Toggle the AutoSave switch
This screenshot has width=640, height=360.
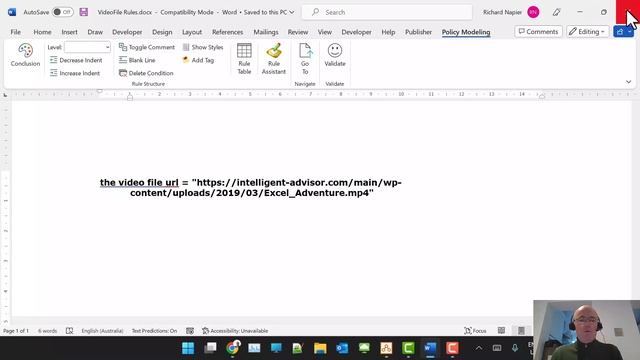point(62,12)
